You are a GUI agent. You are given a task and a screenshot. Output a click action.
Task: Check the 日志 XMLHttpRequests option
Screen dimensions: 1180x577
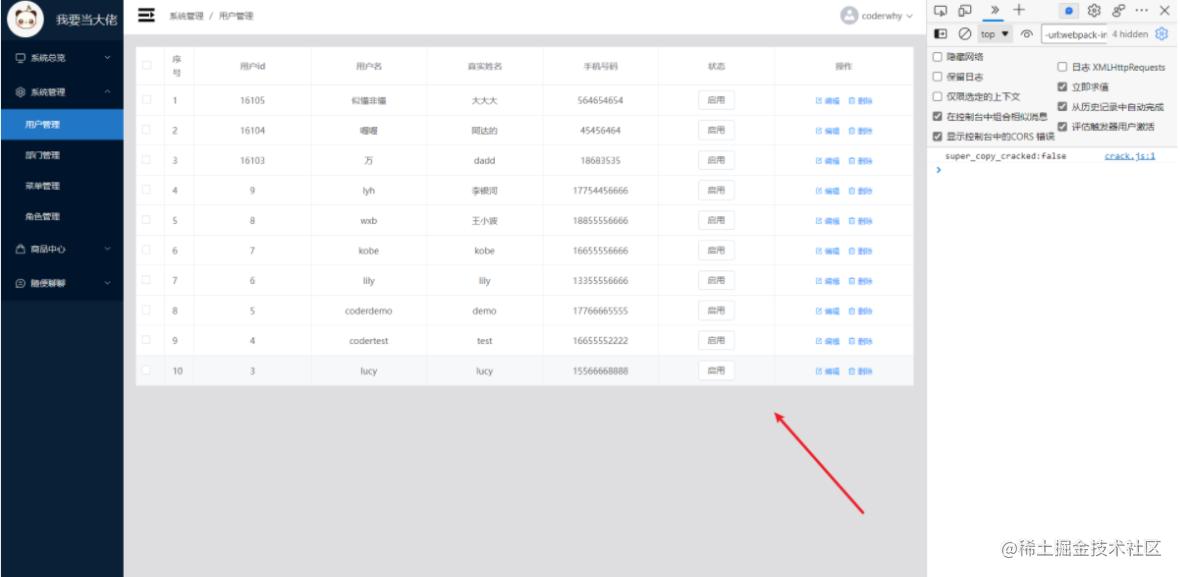pyautogui.click(x=1062, y=67)
